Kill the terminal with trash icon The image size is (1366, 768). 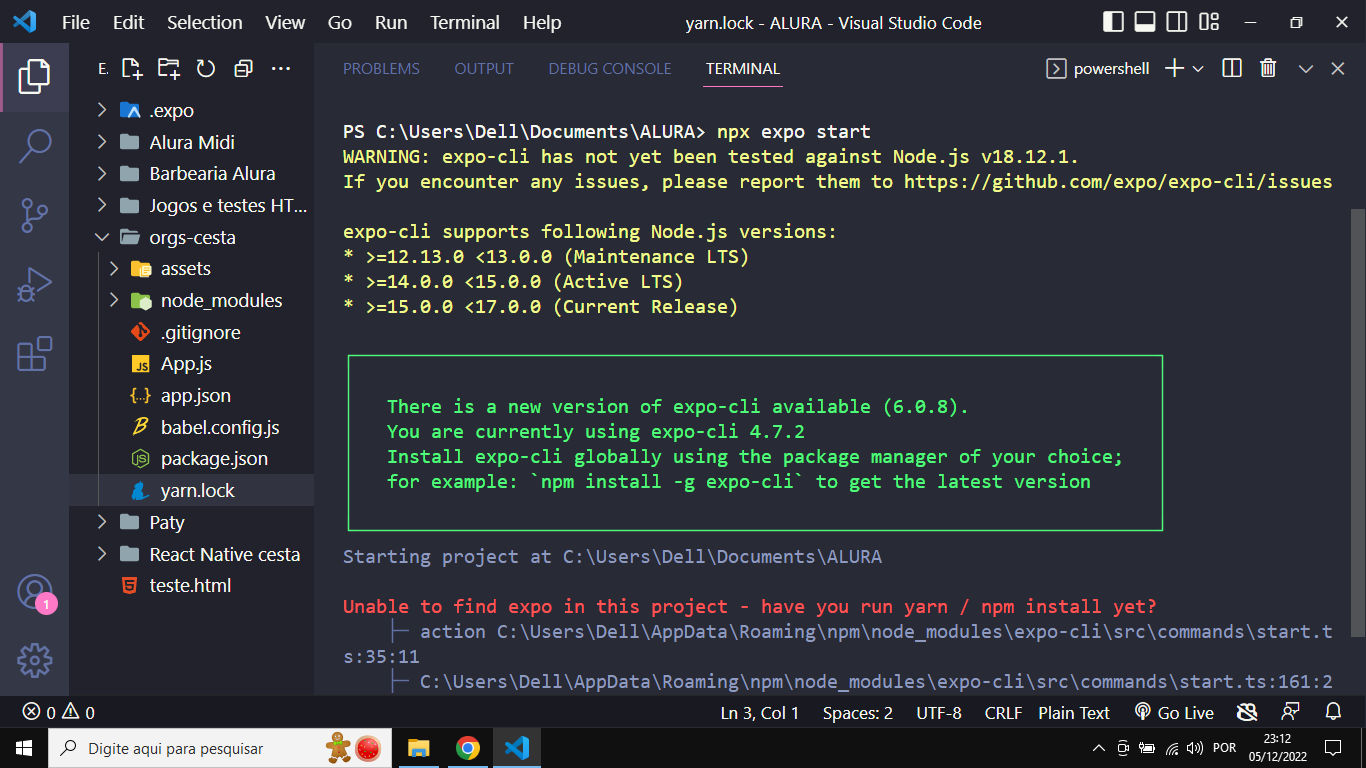(1268, 68)
